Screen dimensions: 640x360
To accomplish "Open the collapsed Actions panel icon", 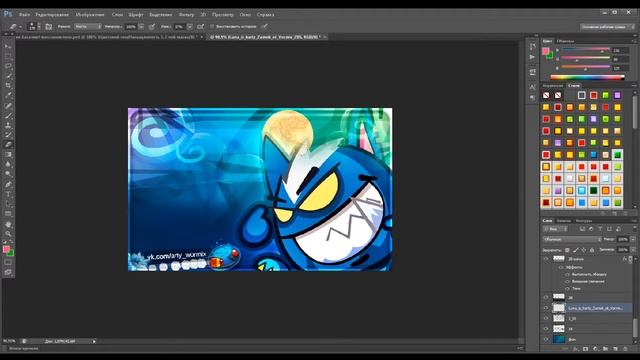I will coord(532,57).
